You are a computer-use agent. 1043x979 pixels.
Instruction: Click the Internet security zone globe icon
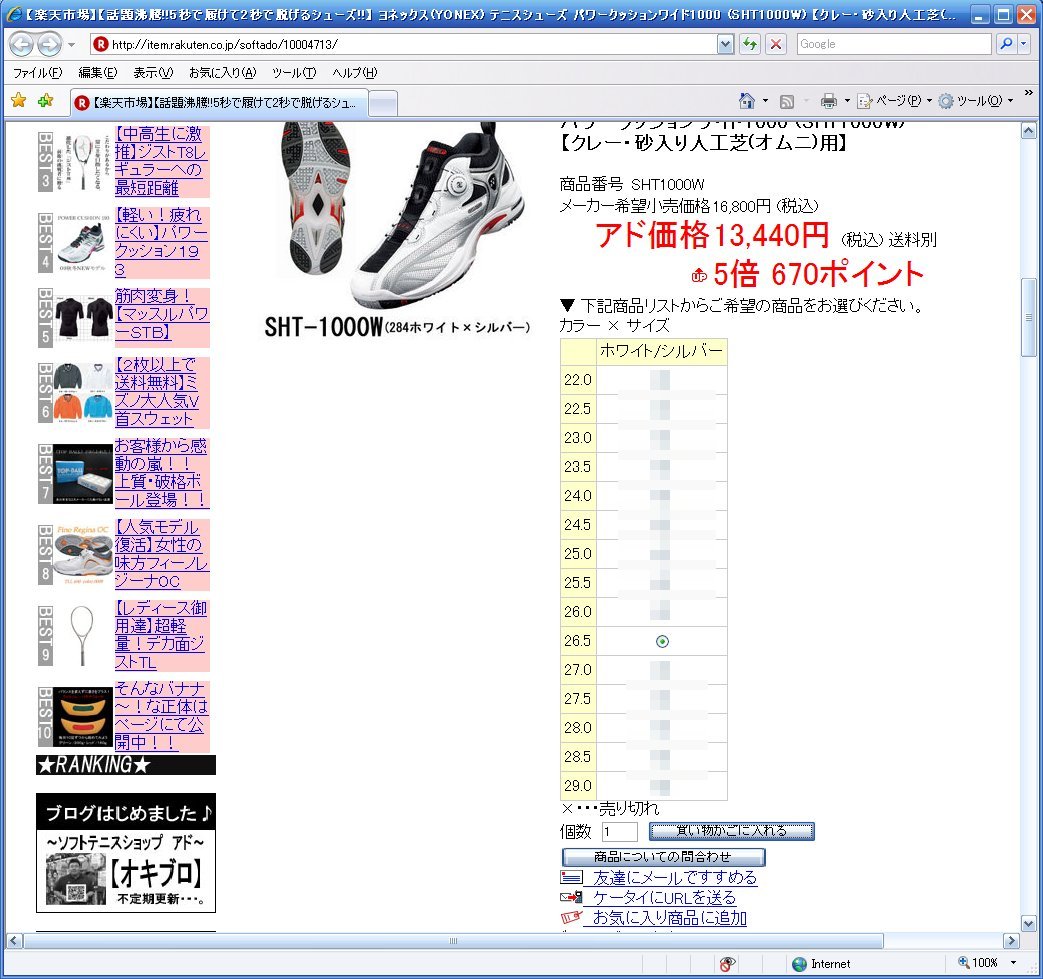point(799,964)
